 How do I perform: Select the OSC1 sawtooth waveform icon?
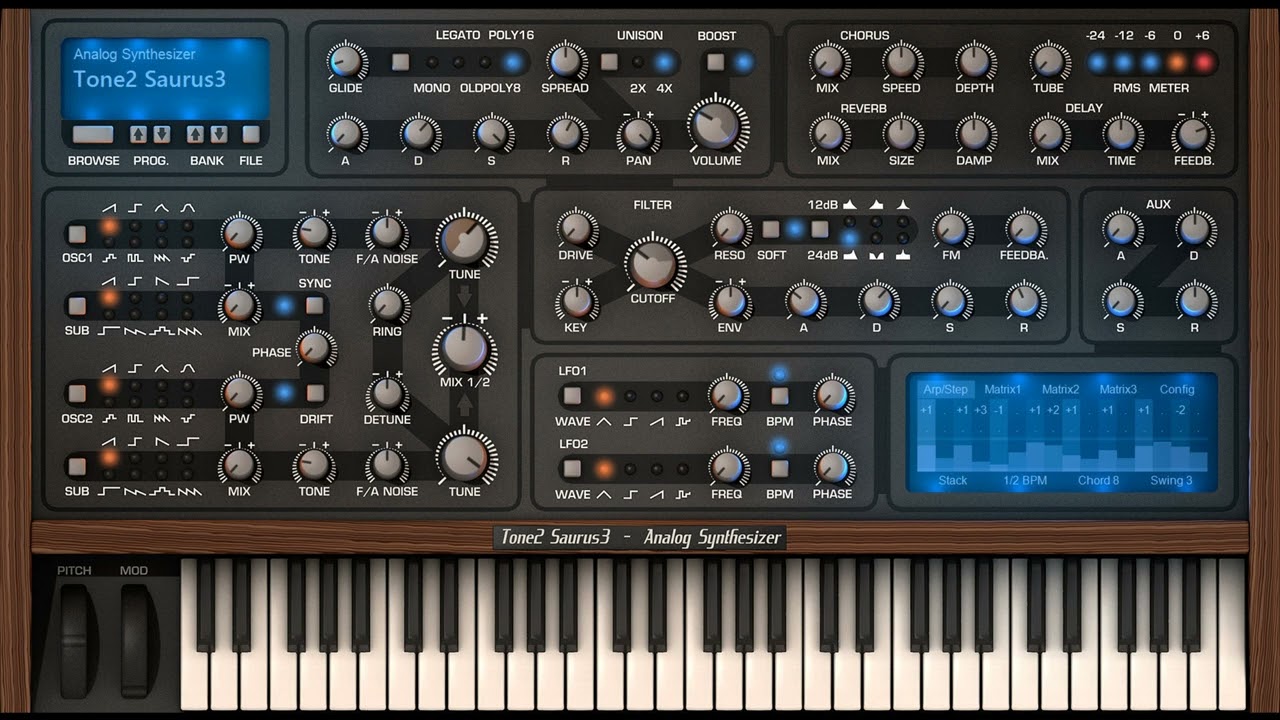(109, 208)
